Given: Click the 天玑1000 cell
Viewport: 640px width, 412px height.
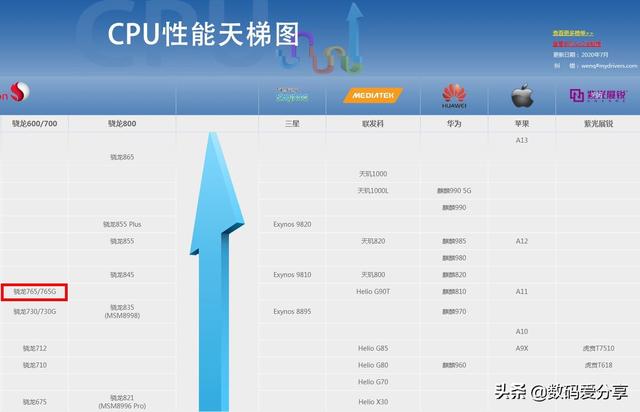Looking at the screenshot, I should 373,174.
